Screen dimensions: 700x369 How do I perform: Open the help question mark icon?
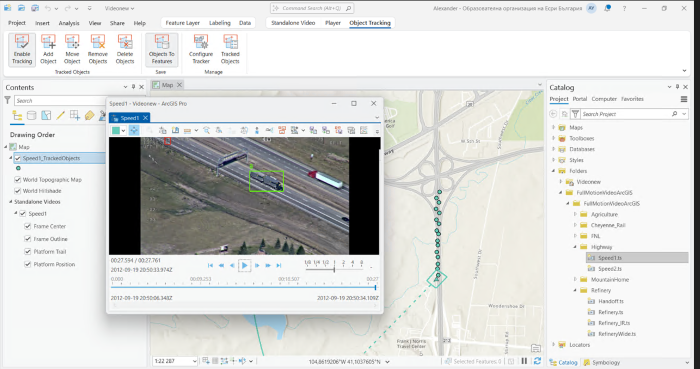[624, 8]
